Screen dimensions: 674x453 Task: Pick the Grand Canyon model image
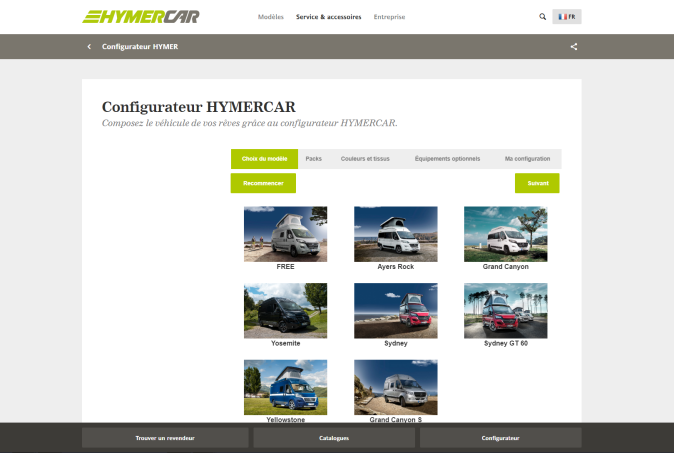[x=505, y=234]
